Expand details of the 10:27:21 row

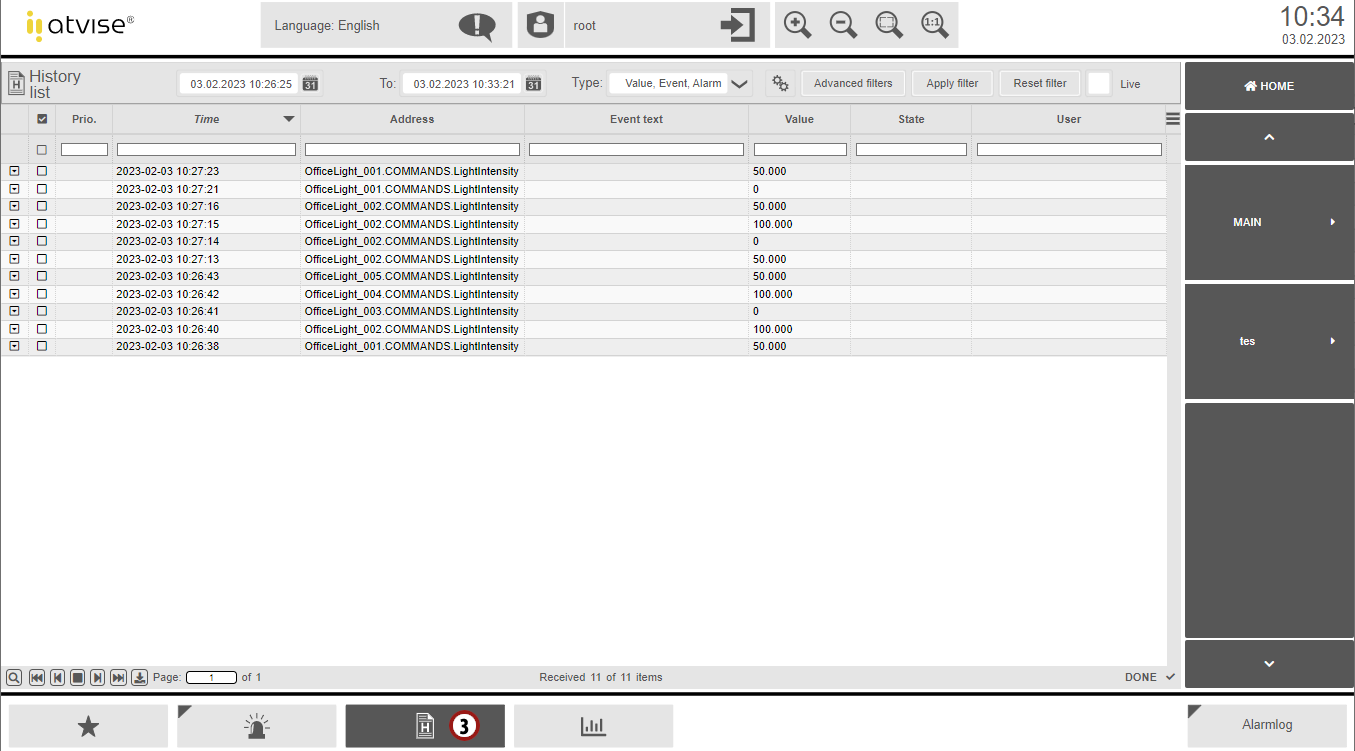tap(14, 189)
